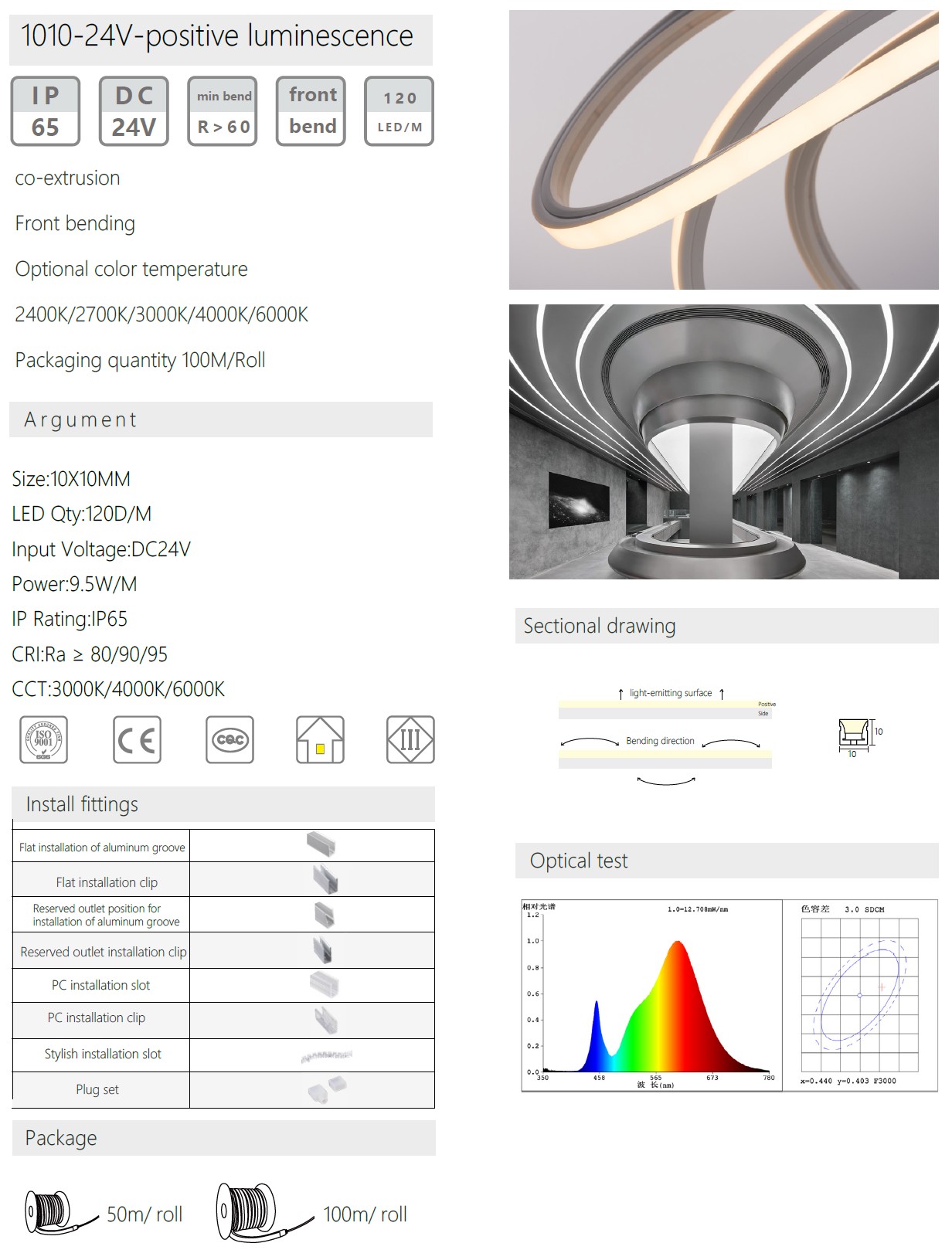Click the 100m/ roll text
952x1260 pixels.
pyautogui.click(x=365, y=1214)
